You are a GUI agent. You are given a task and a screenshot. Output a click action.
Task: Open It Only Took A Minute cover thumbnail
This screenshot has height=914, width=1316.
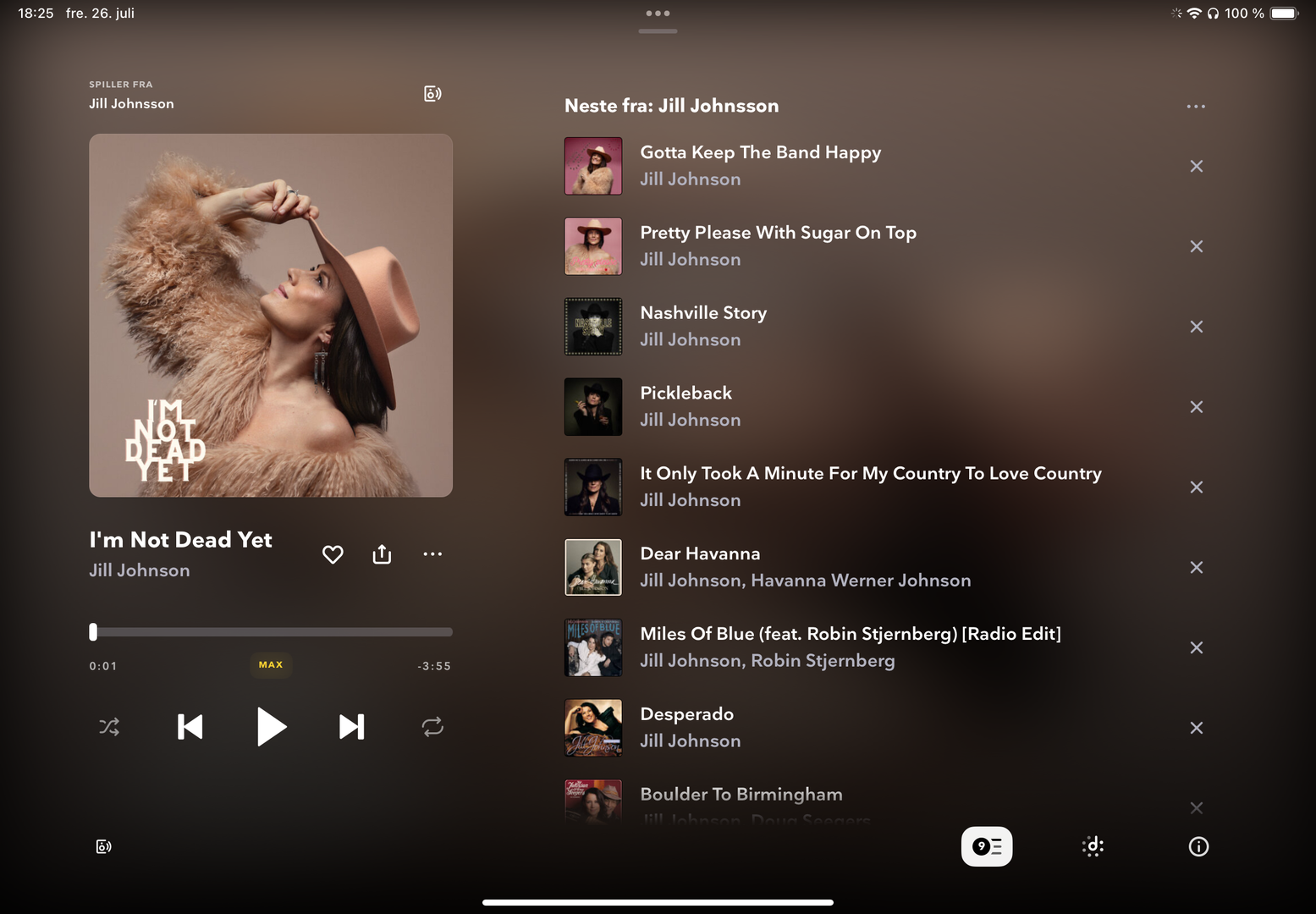tap(593, 487)
